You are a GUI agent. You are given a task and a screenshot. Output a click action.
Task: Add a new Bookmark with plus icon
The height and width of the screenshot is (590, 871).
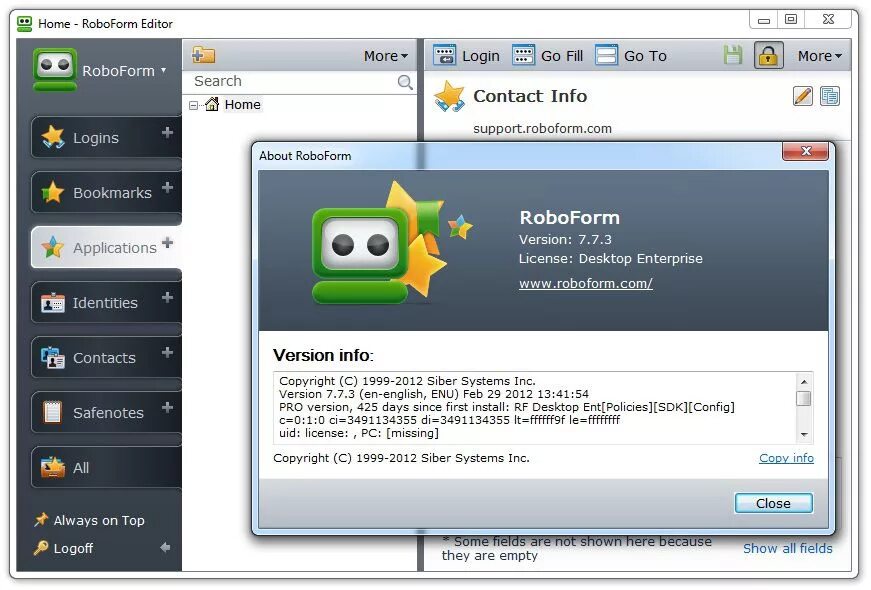167,187
